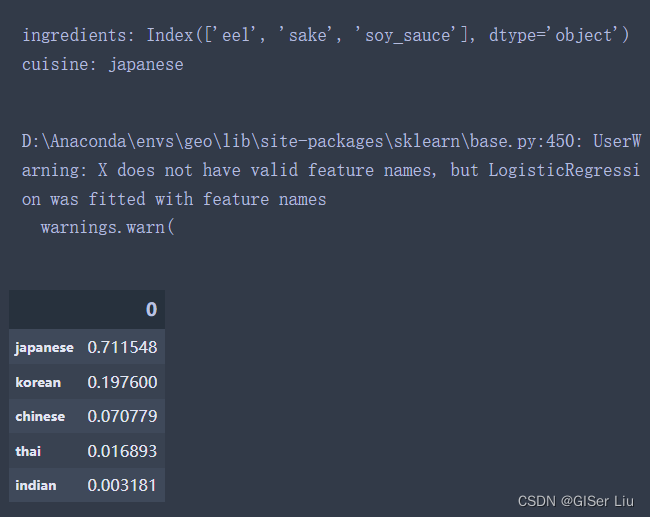Click the value 0.197600
650x517 pixels.
[122, 382]
